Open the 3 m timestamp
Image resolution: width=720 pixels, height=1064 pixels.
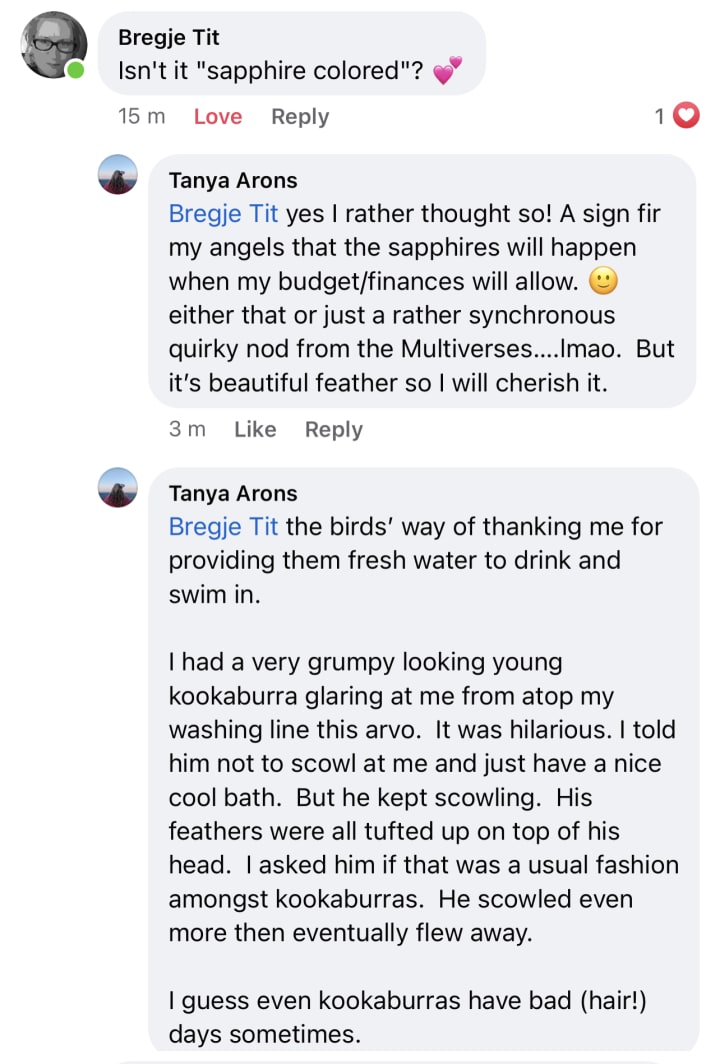[187, 429]
